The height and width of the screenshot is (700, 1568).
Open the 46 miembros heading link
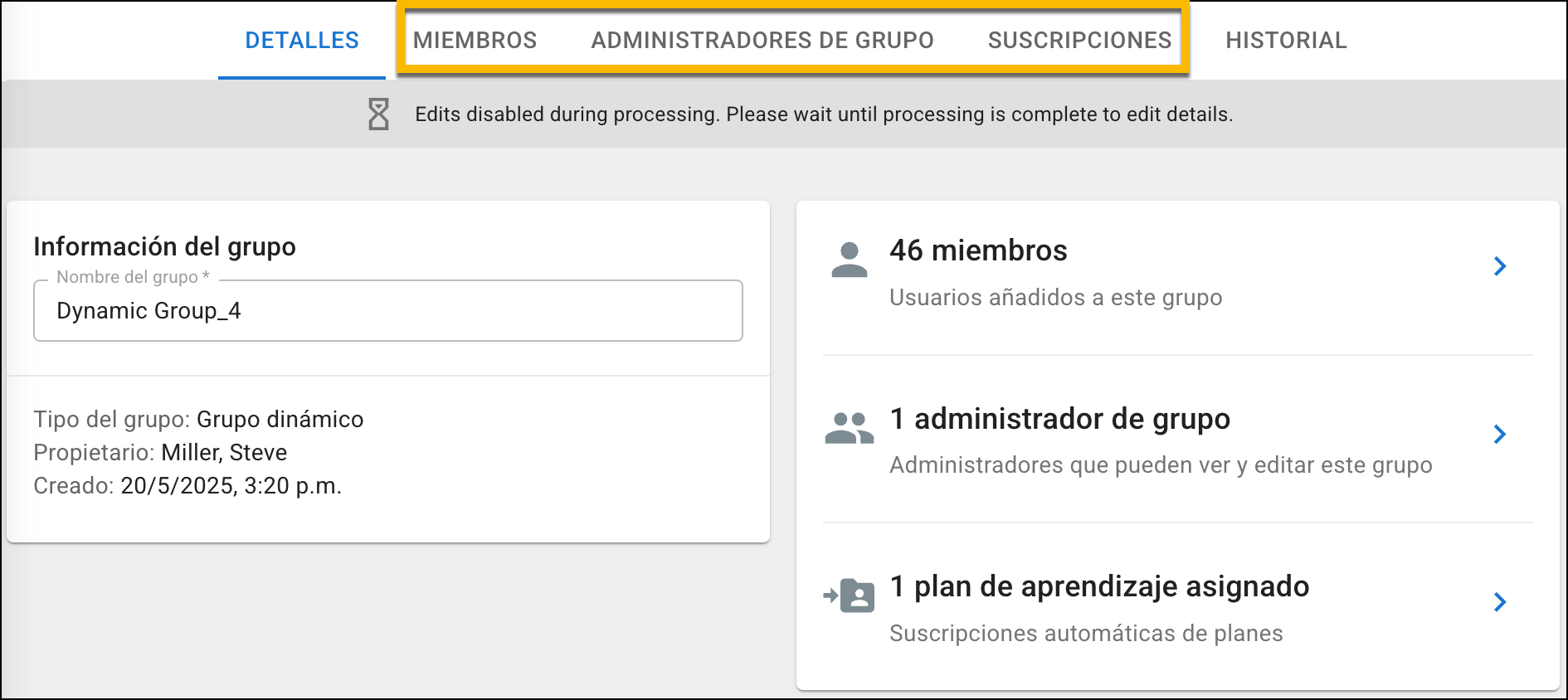(x=978, y=250)
